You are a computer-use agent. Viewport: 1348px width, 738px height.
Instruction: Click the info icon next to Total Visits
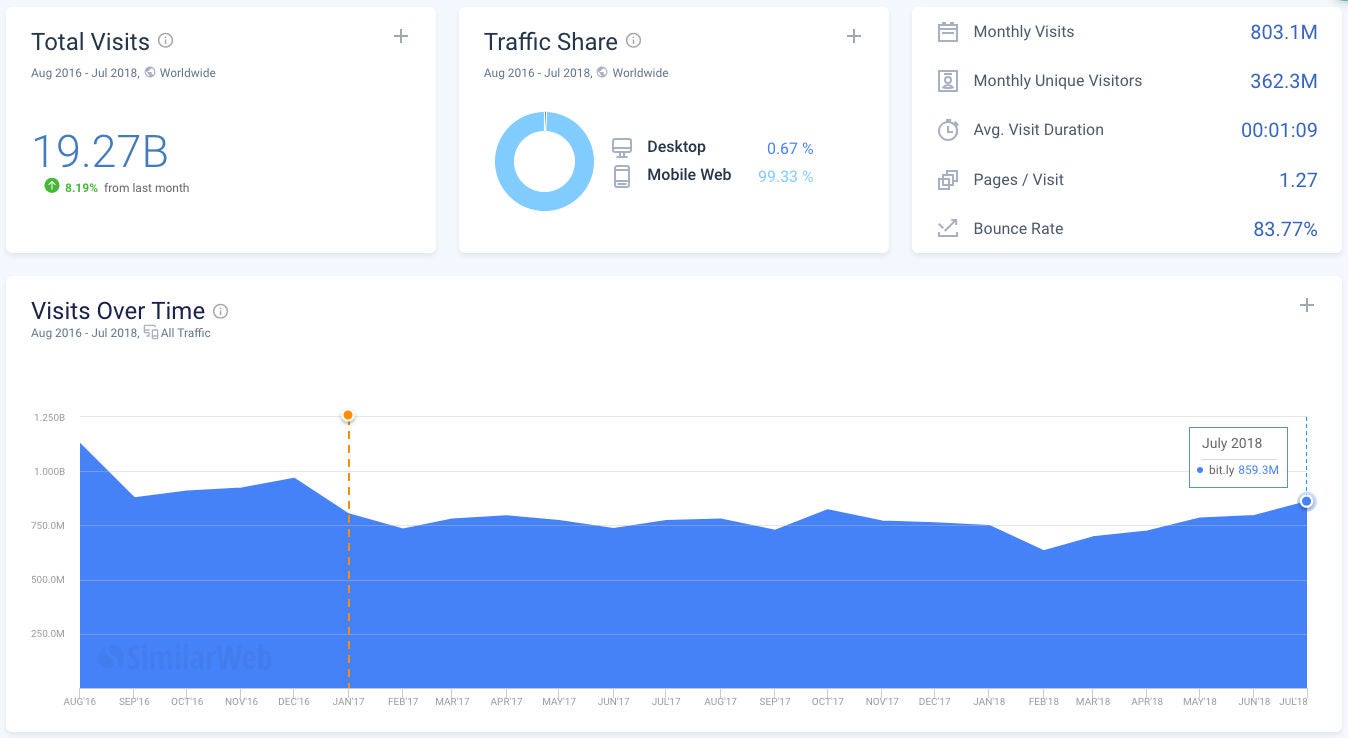point(166,41)
